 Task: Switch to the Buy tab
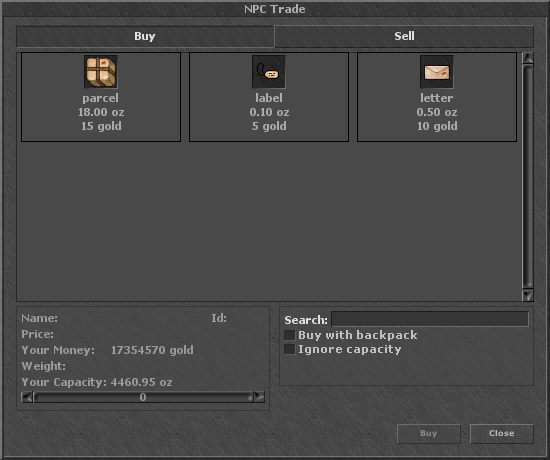pyautogui.click(x=145, y=36)
